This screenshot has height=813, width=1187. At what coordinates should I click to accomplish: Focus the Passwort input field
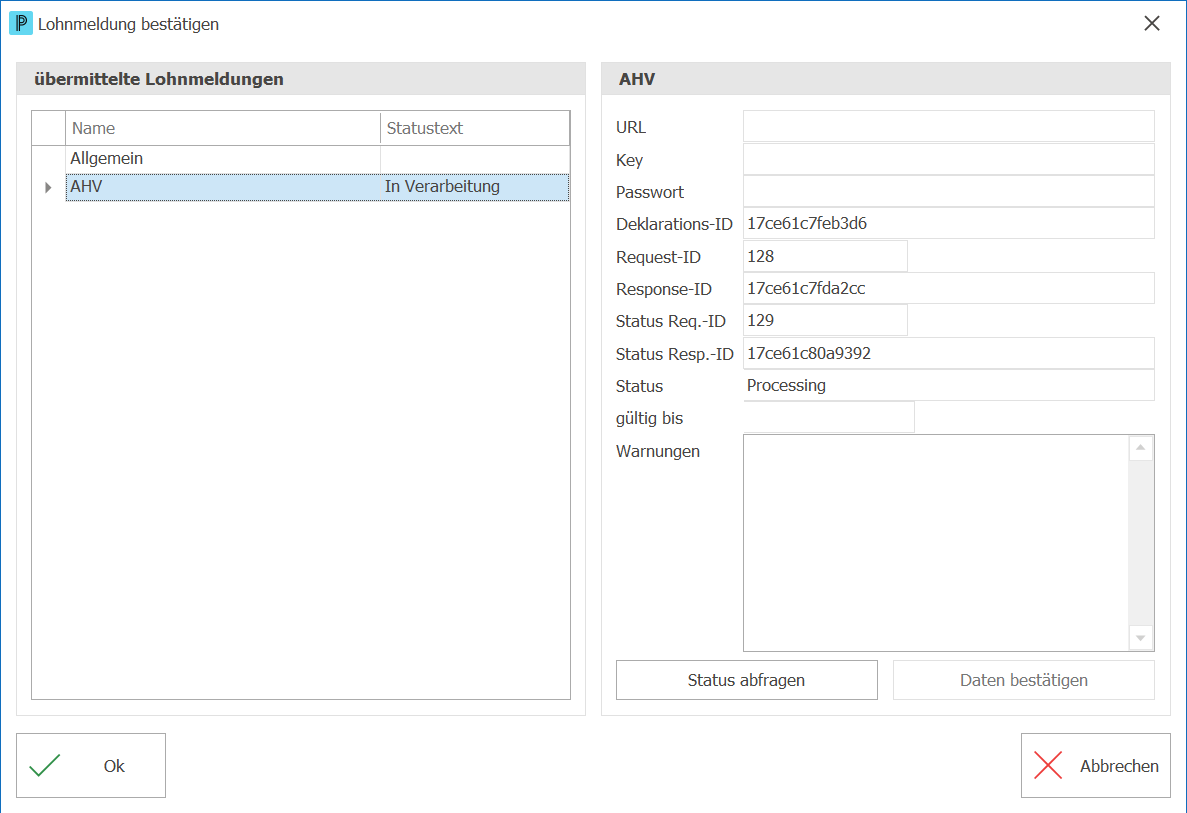click(949, 192)
